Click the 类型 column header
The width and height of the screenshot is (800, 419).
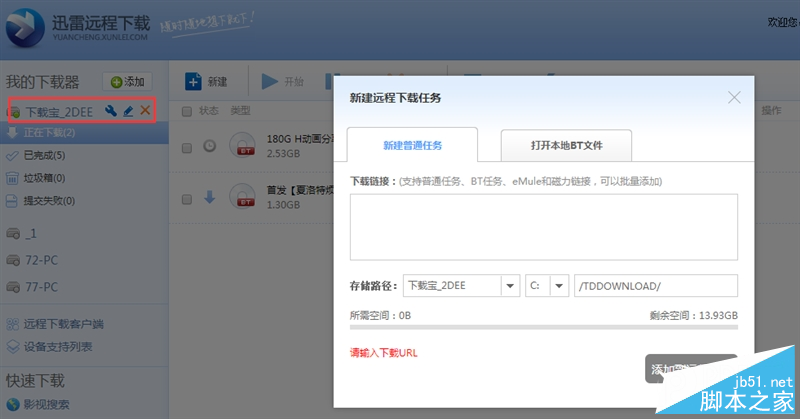[240, 111]
